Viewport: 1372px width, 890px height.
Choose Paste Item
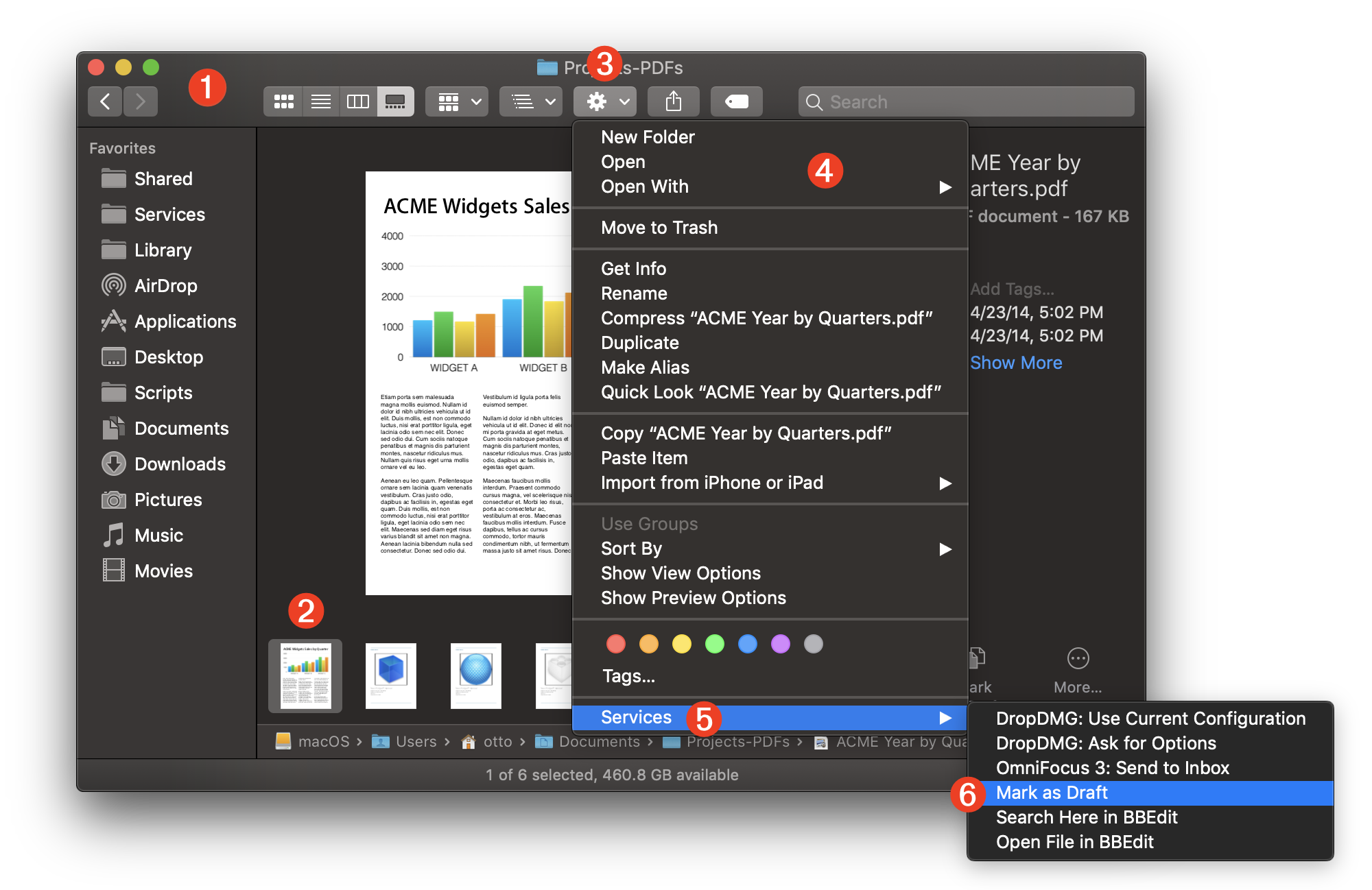(x=770, y=458)
